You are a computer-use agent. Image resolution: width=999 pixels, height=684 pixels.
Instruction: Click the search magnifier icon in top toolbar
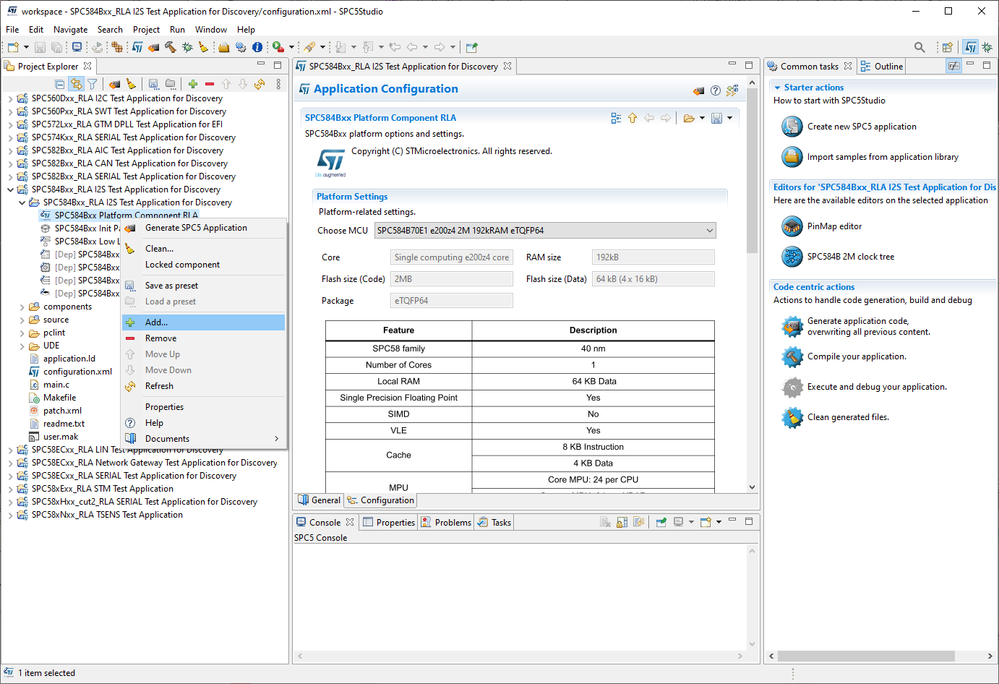pos(919,47)
